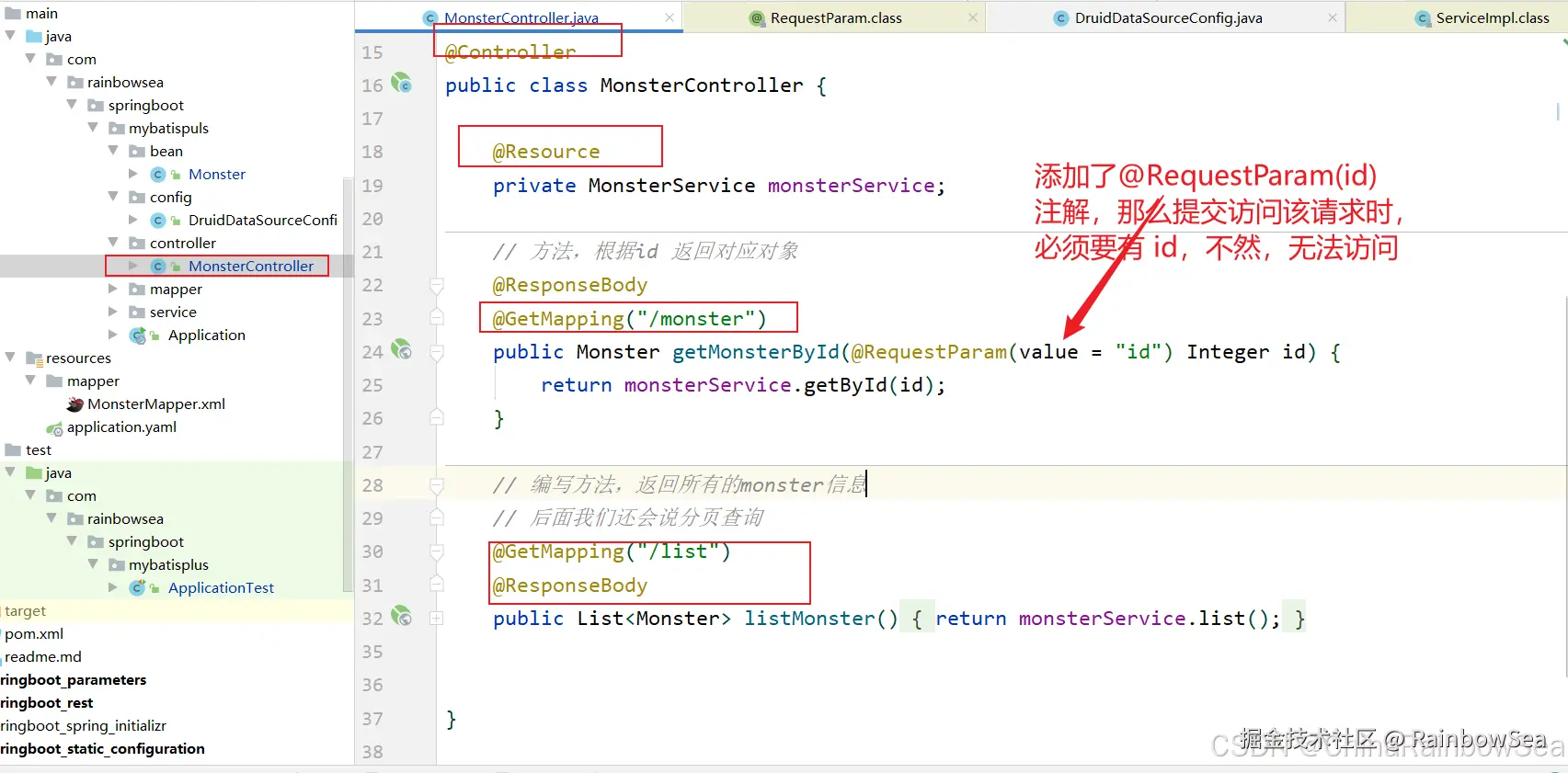Click the project tree vertical scrollbar
1568x773 pixels.
click(x=348, y=386)
